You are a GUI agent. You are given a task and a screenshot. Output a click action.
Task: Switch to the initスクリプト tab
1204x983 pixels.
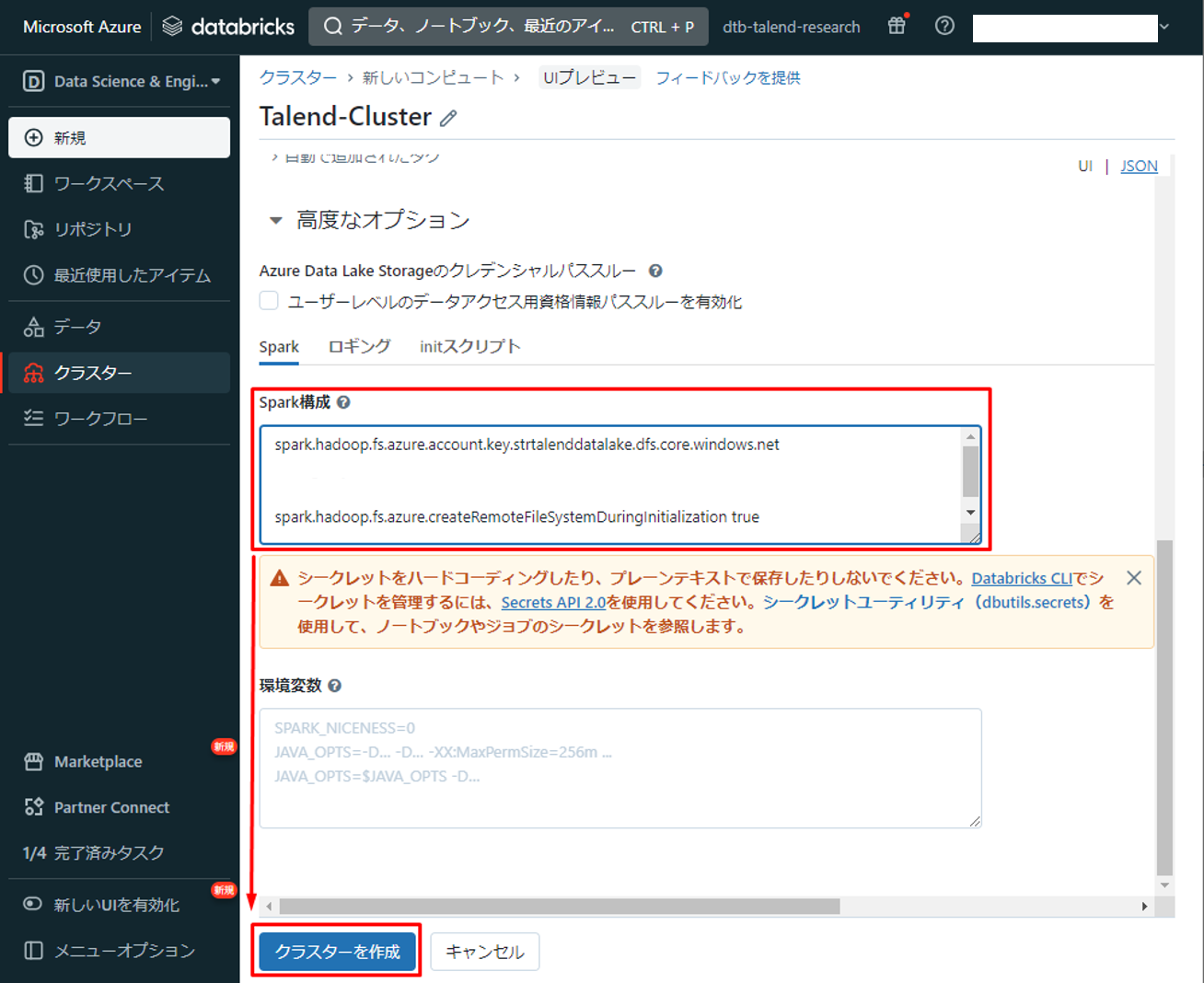point(470,347)
